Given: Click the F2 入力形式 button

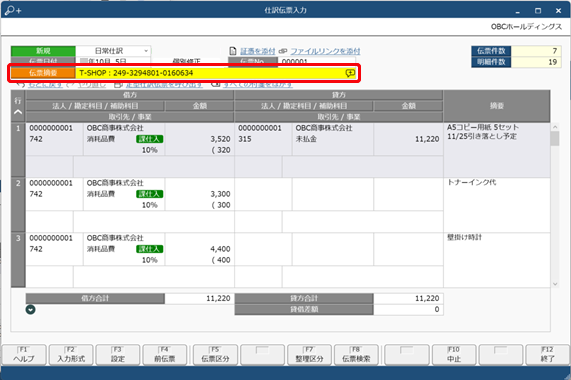Looking at the screenshot, I should coord(71,355).
